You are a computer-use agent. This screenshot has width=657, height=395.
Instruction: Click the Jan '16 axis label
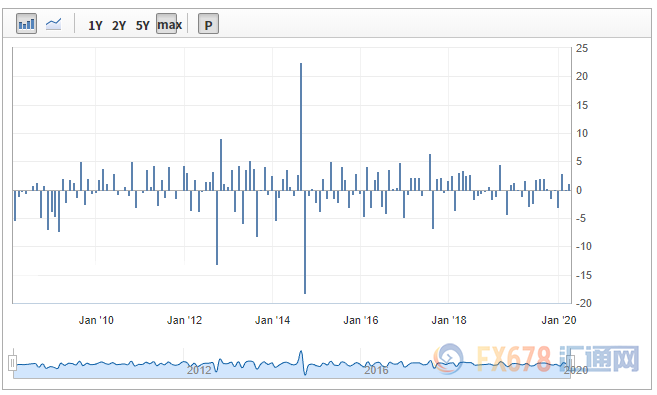tap(361, 320)
